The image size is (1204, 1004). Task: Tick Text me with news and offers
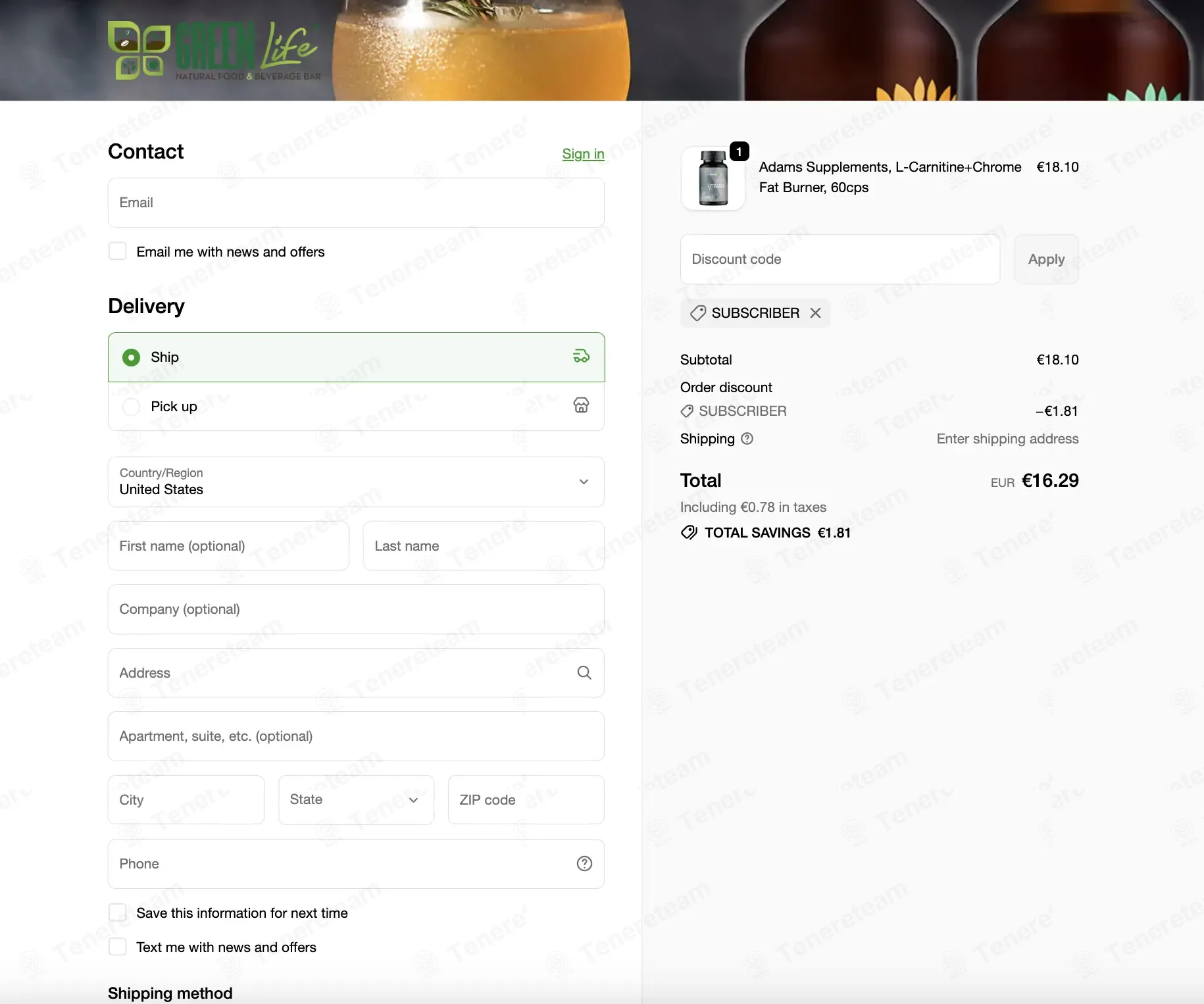click(118, 947)
